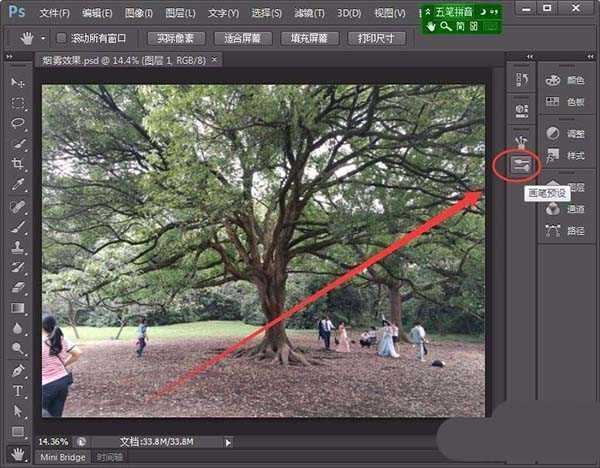The height and width of the screenshot is (468, 600).
Task: Select the Eraser tool
Action: [18, 287]
